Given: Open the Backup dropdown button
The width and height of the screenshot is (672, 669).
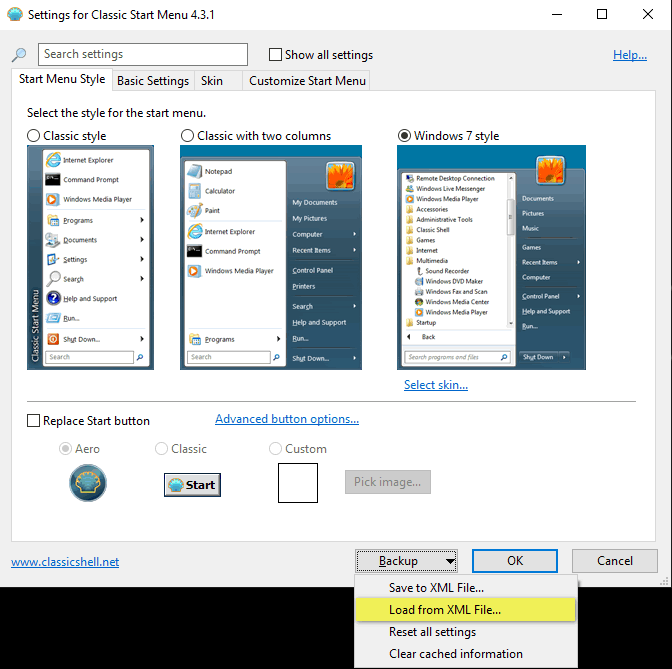Looking at the screenshot, I should point(406,561).
